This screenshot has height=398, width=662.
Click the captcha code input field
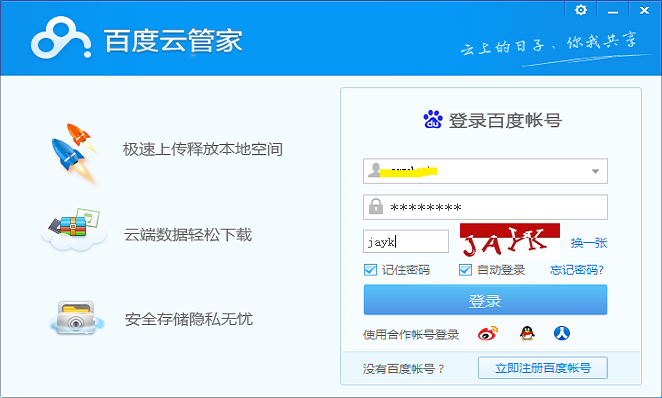click(x=406, y=241)
